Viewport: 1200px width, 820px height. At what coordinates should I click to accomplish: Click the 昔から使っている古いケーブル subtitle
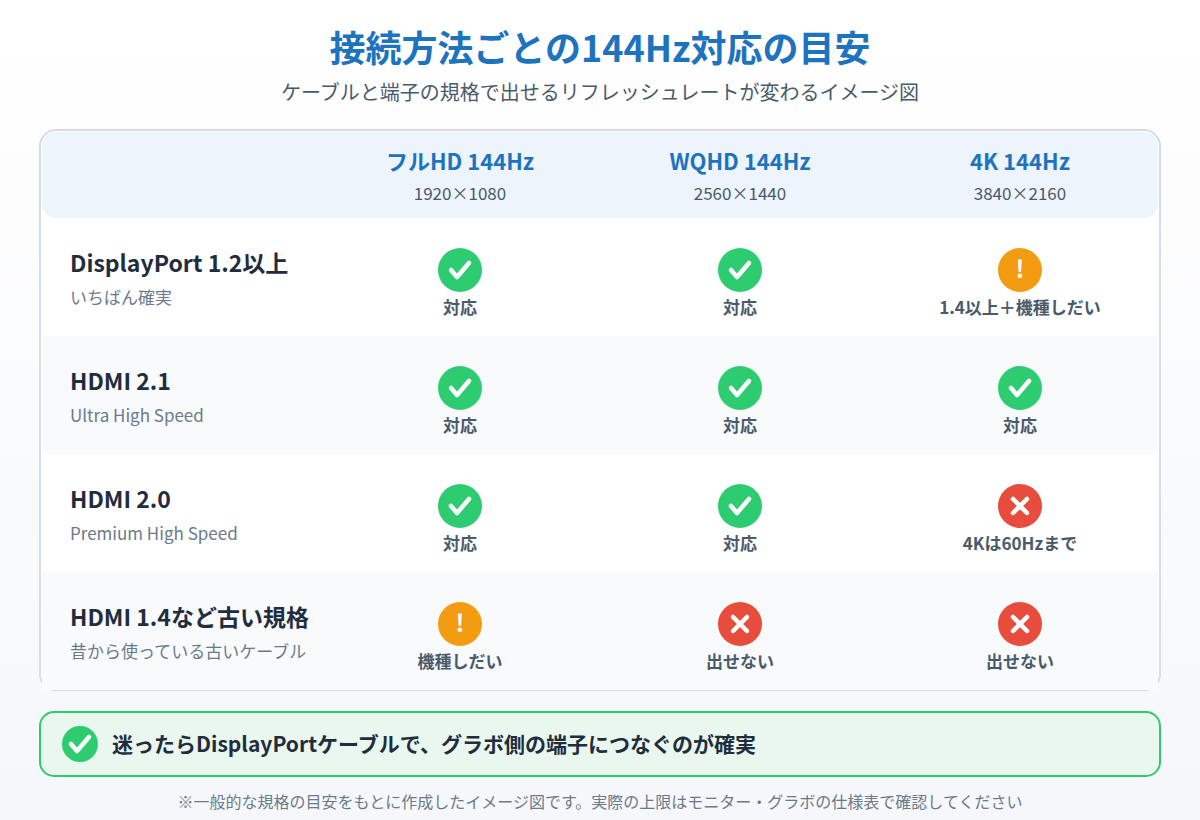(188, 652)
